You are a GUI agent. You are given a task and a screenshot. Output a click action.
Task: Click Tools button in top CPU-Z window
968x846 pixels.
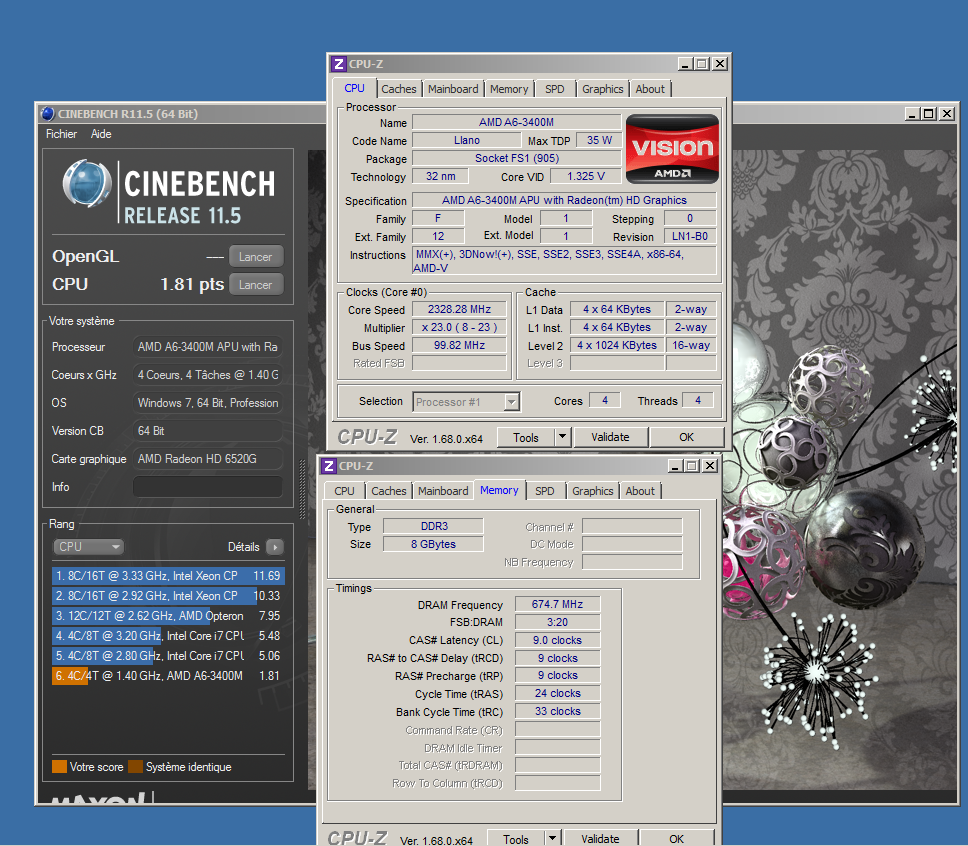(x=526, y=437)
